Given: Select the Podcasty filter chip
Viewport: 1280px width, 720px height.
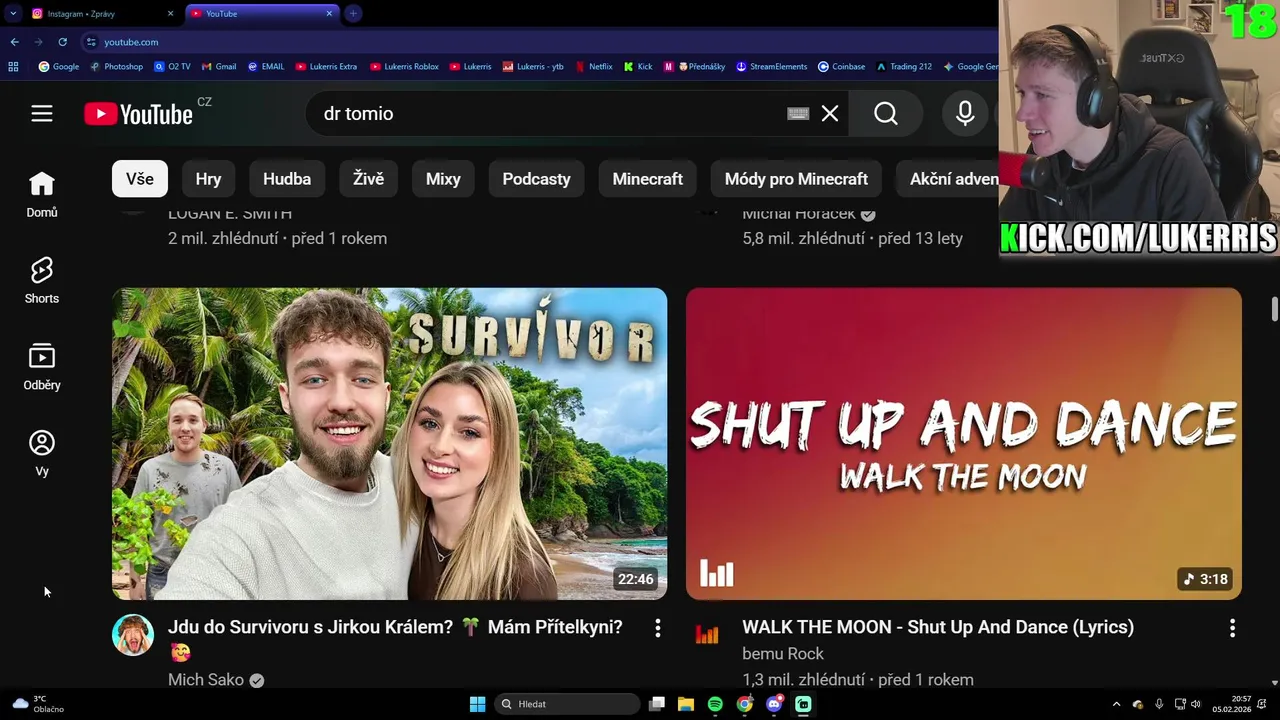Looking at the screenshot, I should [x=536, y=179].
